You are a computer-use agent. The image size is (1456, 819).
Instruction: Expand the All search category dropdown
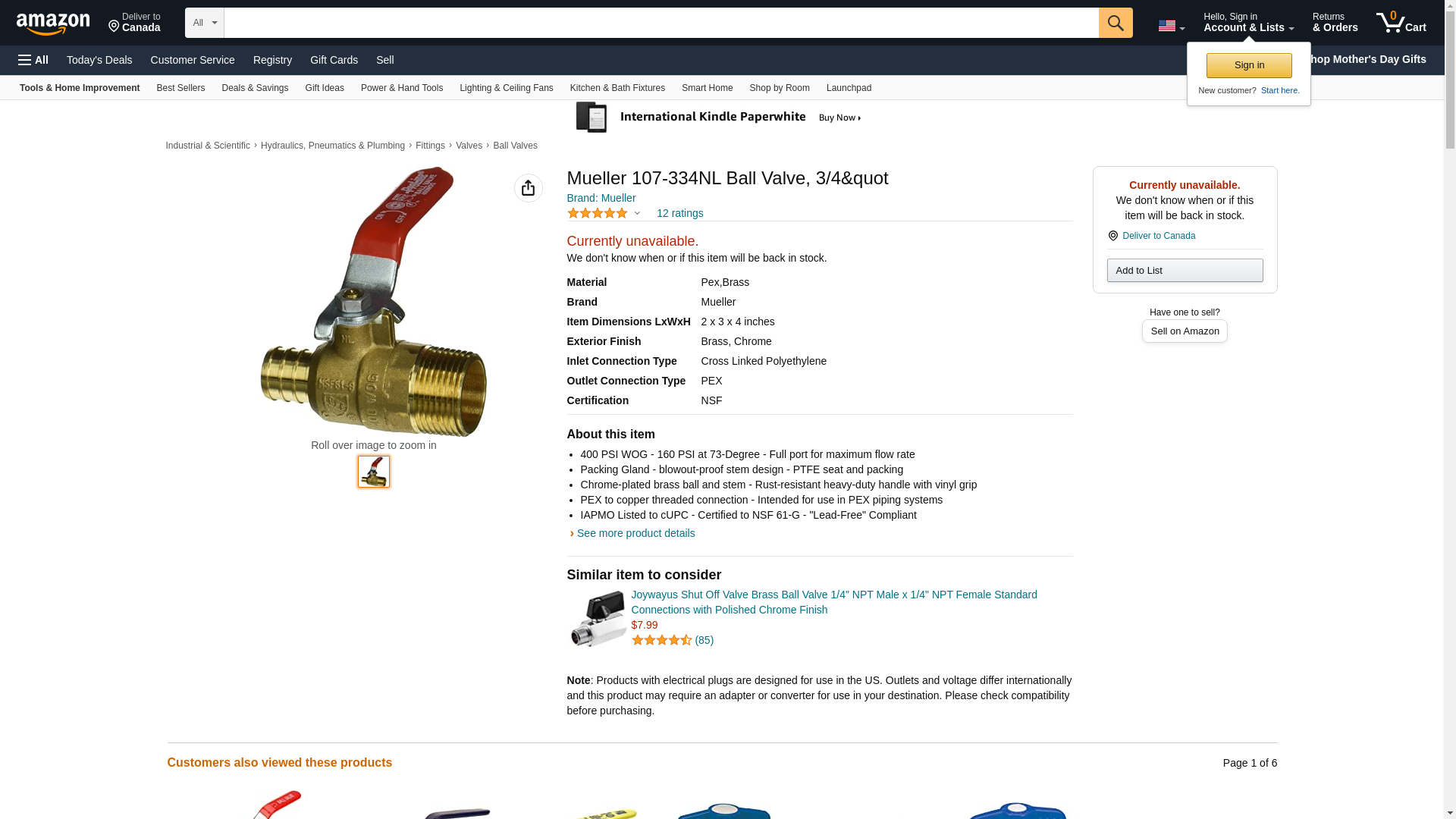(205, 23)
